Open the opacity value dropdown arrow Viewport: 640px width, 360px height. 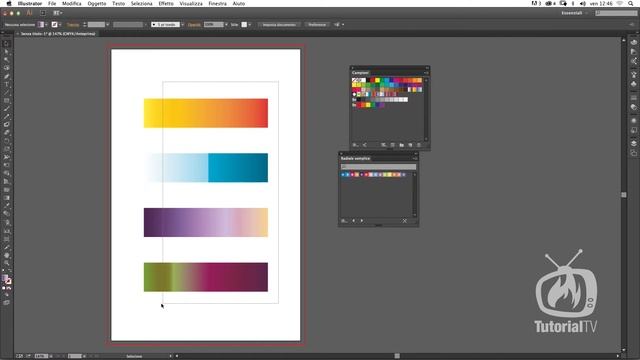pyautogui.click(x=226, y=24)
